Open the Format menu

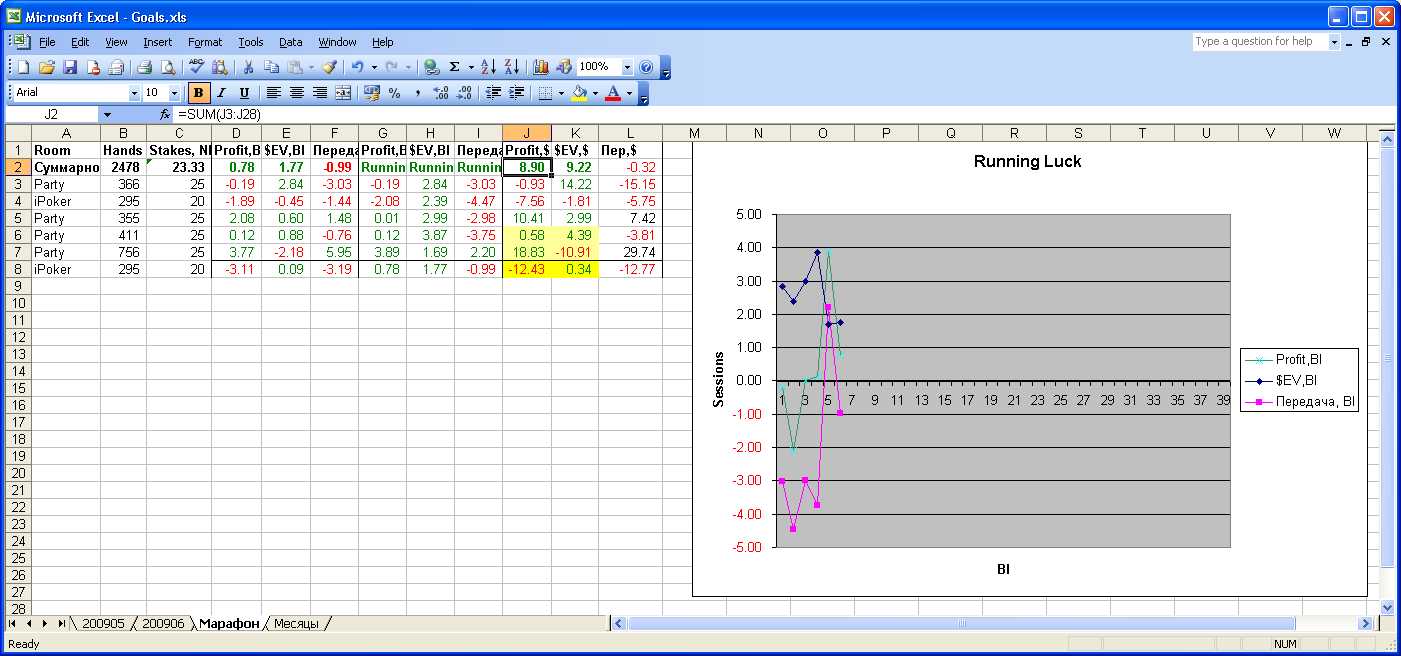pyautogui.click(x=205, y=42)
